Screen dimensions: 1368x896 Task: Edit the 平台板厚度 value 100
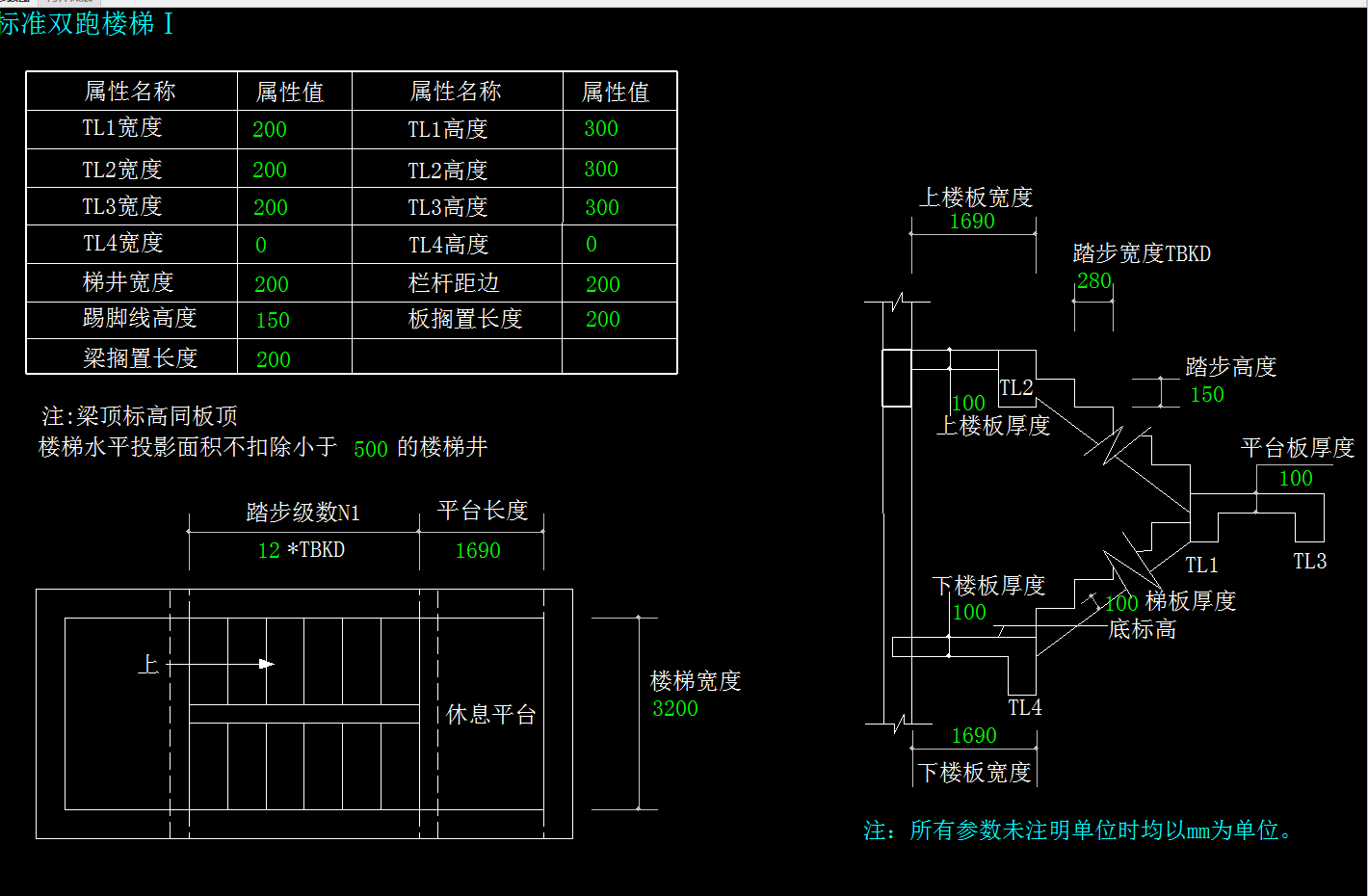click(1296, 478)
